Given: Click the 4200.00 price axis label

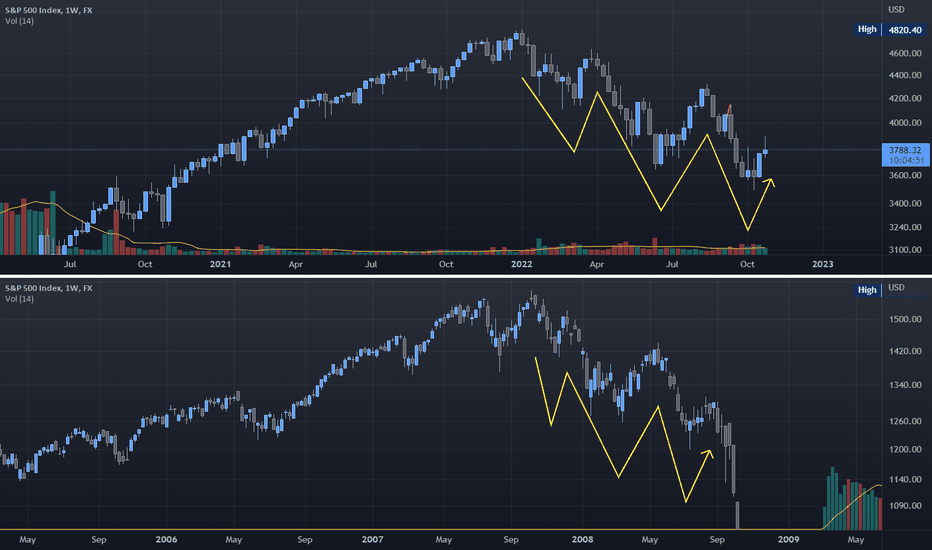Looking at the screenshot, I should click(x=905, y=99).
